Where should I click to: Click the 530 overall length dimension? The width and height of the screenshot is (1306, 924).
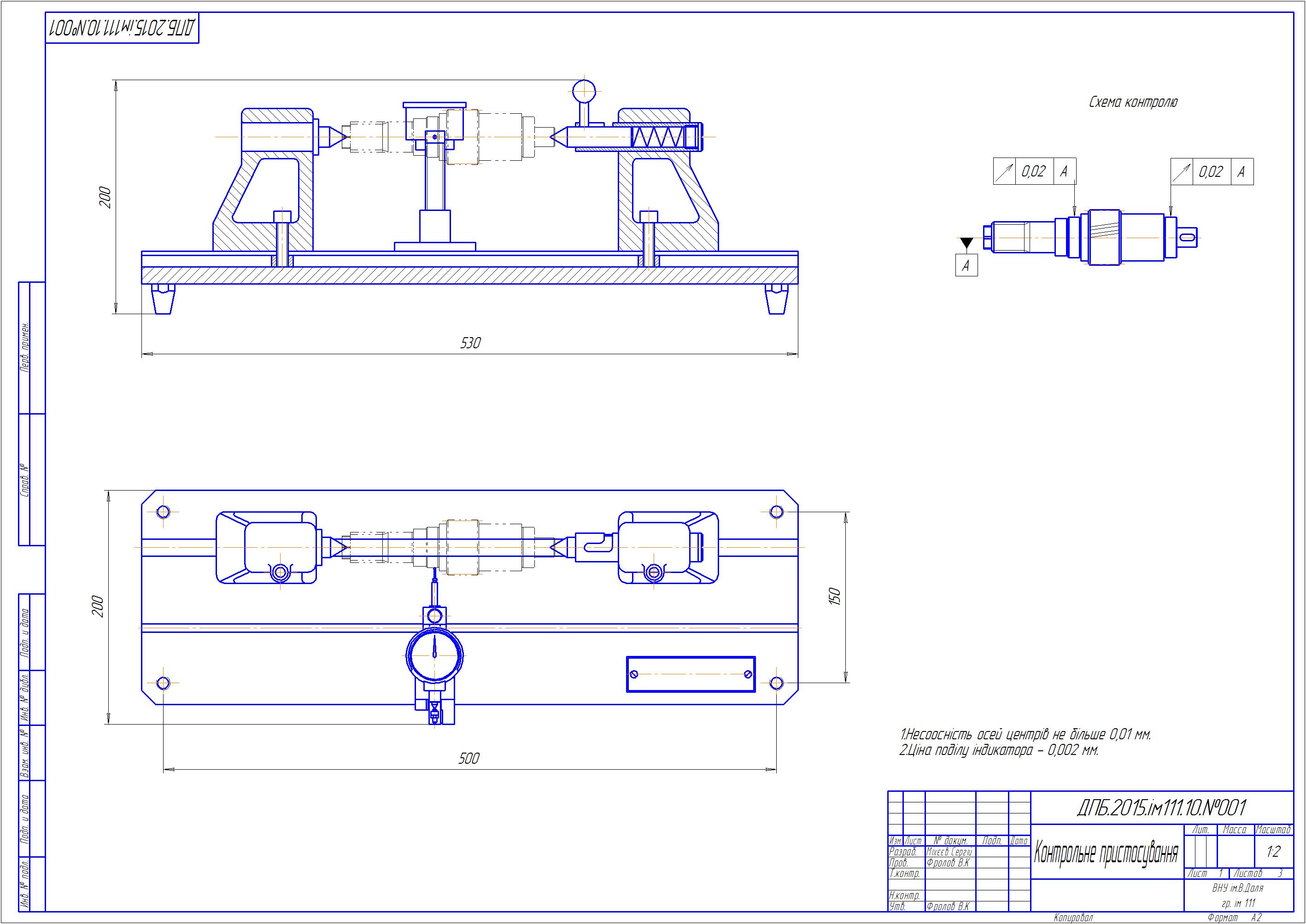[471, 343]
